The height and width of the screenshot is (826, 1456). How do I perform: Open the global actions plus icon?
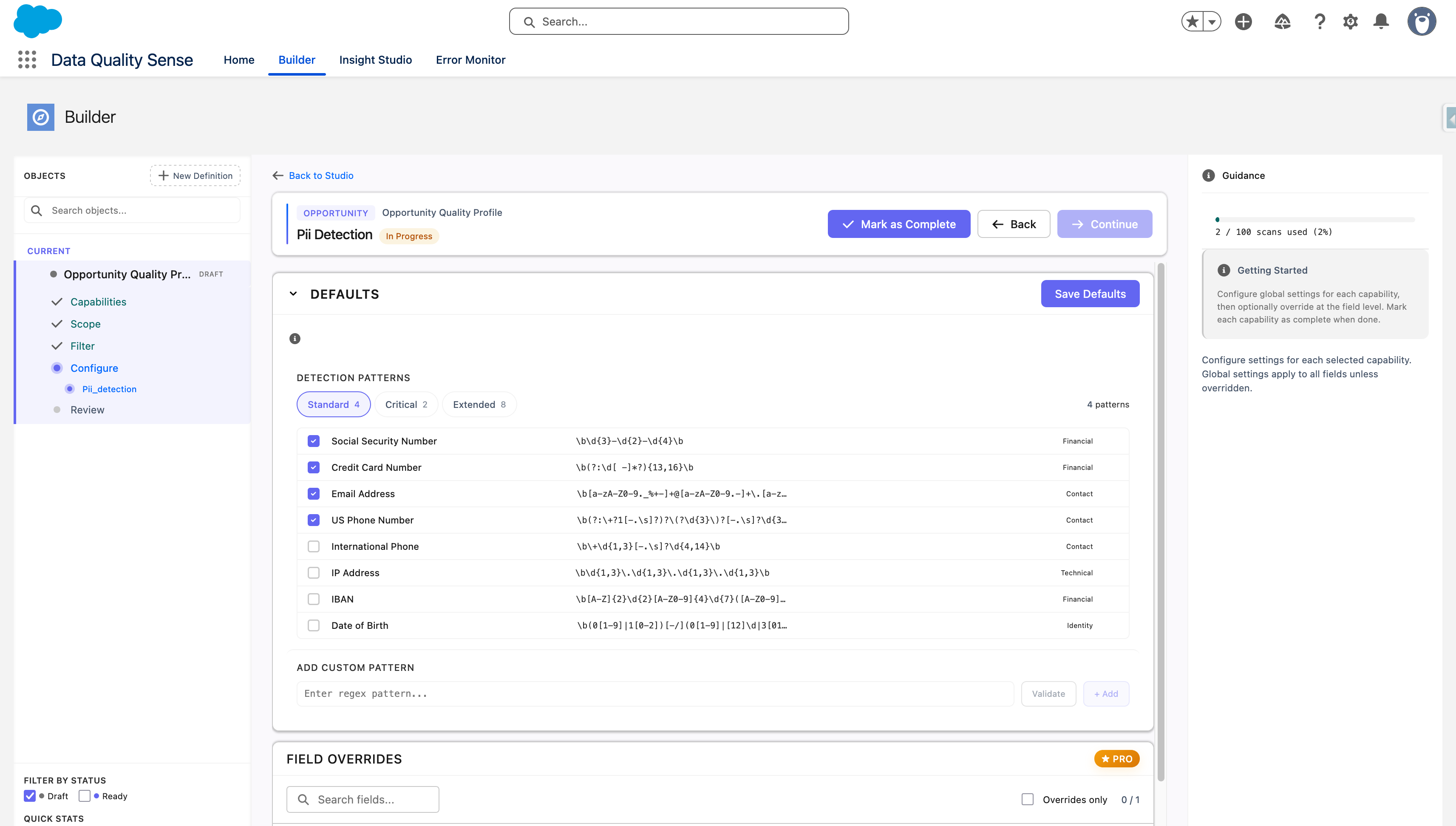pos(1243,22)
